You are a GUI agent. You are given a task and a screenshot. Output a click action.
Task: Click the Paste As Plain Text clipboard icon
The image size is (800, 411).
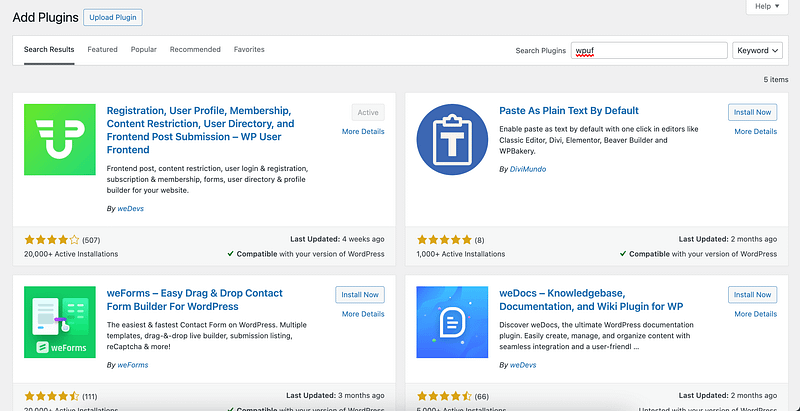pos(451,147)
